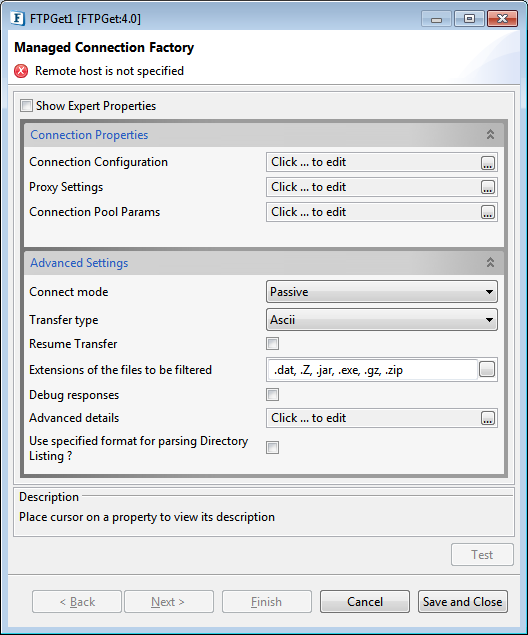Click the Save and Close button
The height and width of the screenshot is (635, 528).
click(x=462, y=602)
